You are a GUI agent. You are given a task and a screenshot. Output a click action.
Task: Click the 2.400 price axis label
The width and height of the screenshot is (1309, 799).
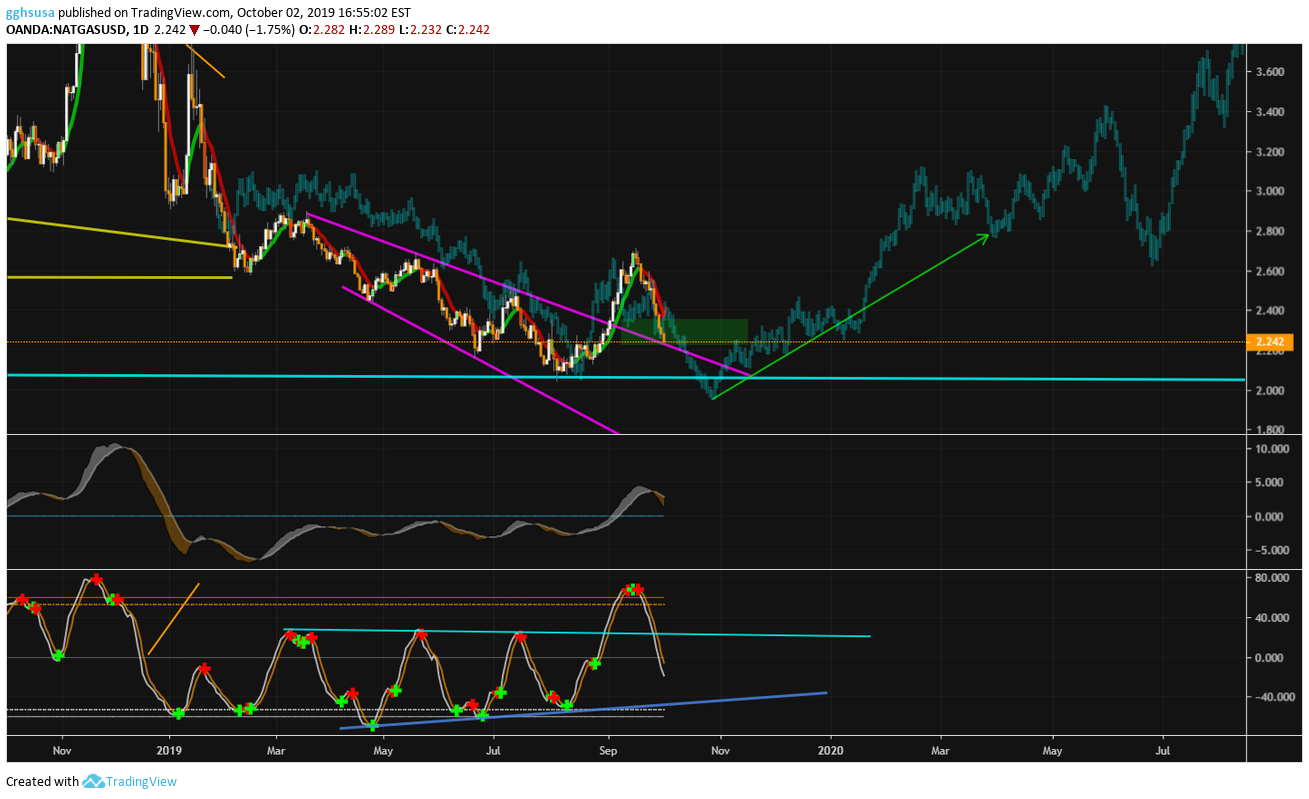coord(1272,311)
